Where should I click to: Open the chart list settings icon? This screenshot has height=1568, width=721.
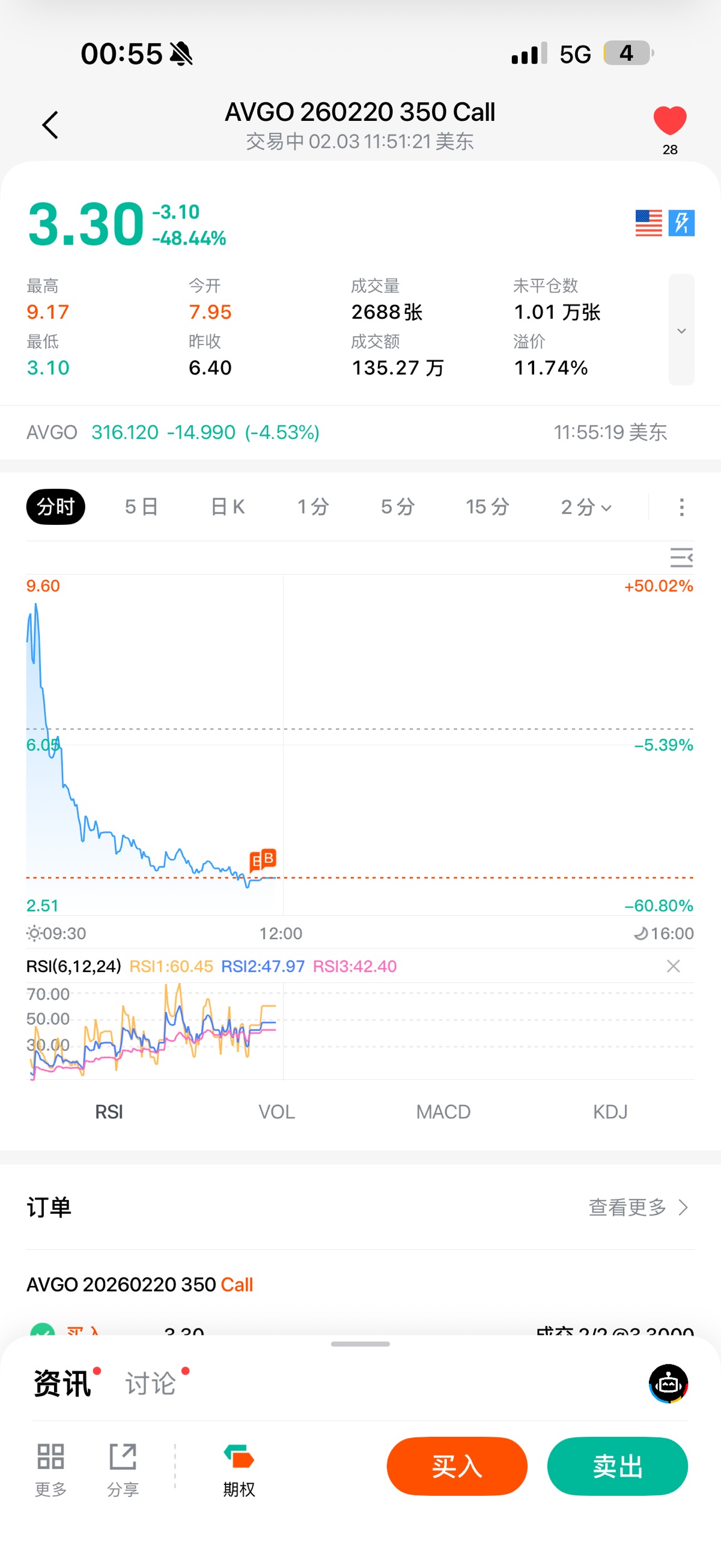pos(681,557)
